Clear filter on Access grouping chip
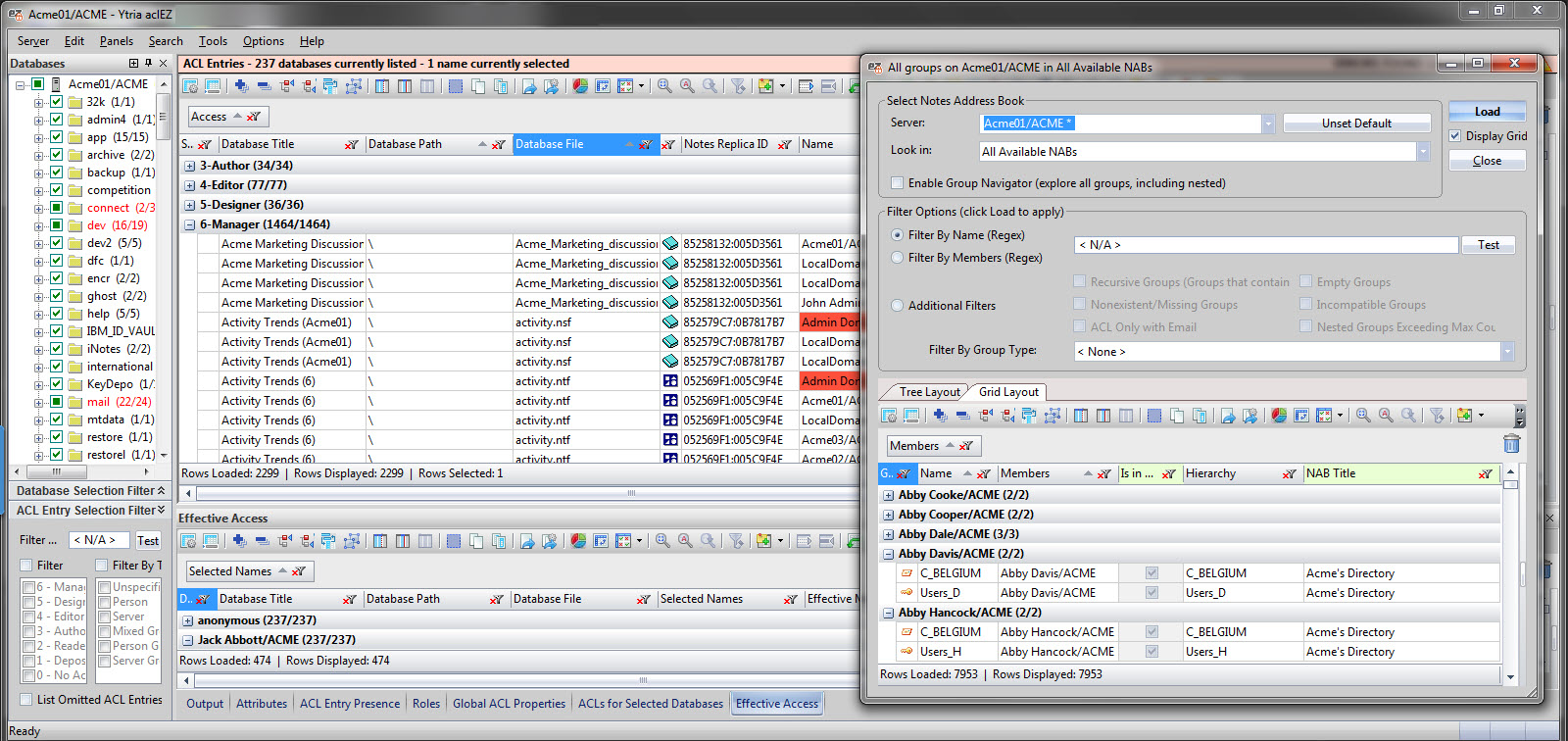 click(253, 117)
